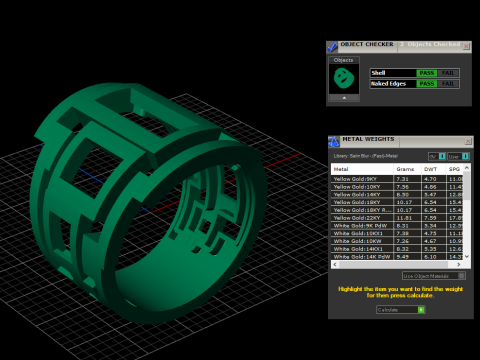Click PASS indicator in Naked Edges row

426,84
